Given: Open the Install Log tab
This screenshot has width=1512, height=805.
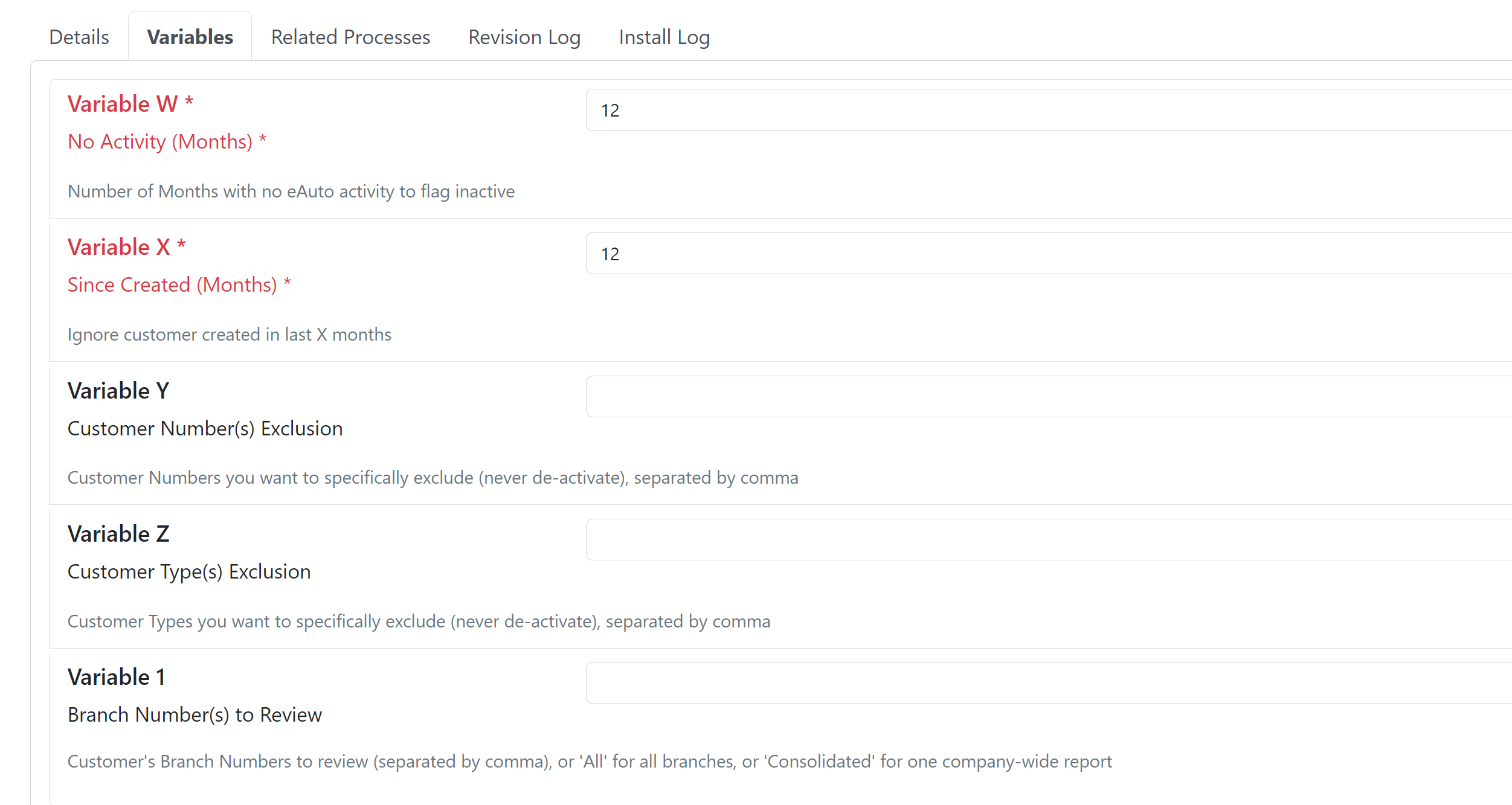Looking at the screenshot, I should pyautogui.click(x=663, y=36).
